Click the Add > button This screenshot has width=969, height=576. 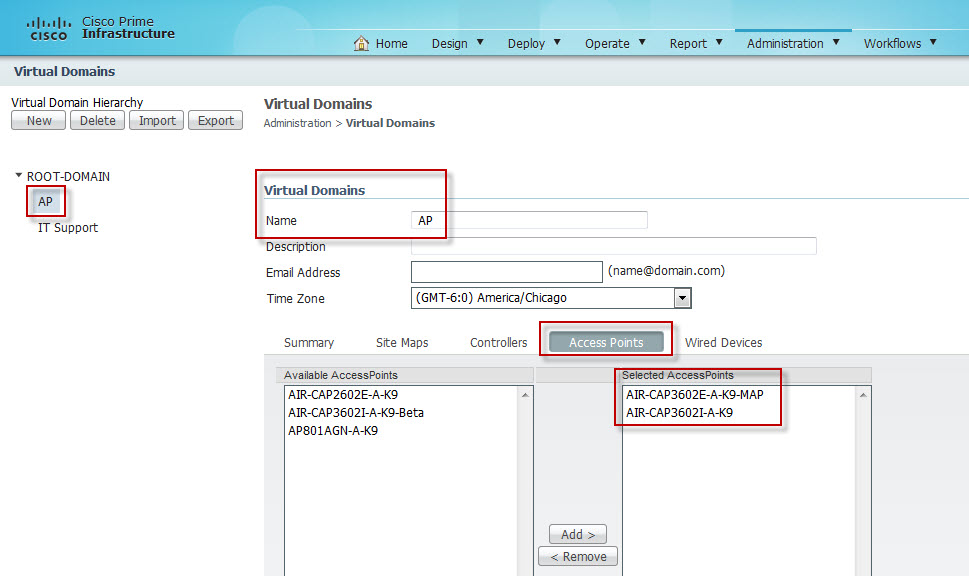pos(578,534)
